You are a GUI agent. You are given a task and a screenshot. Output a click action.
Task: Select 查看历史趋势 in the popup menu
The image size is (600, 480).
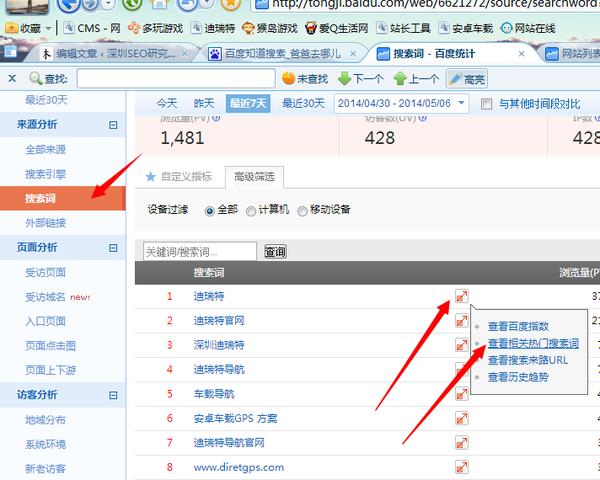click(518, 377)
